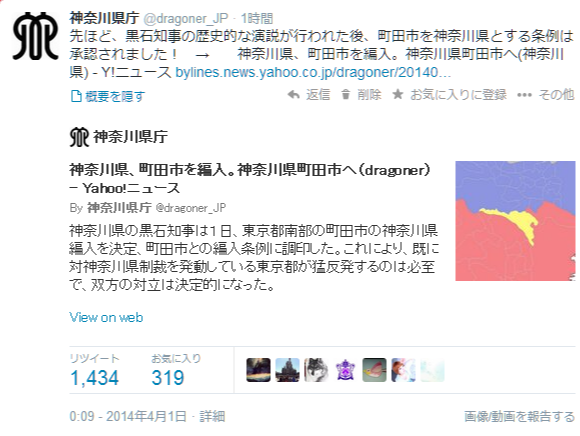Click the trash icon to delete tweet

tap(345, 95)
